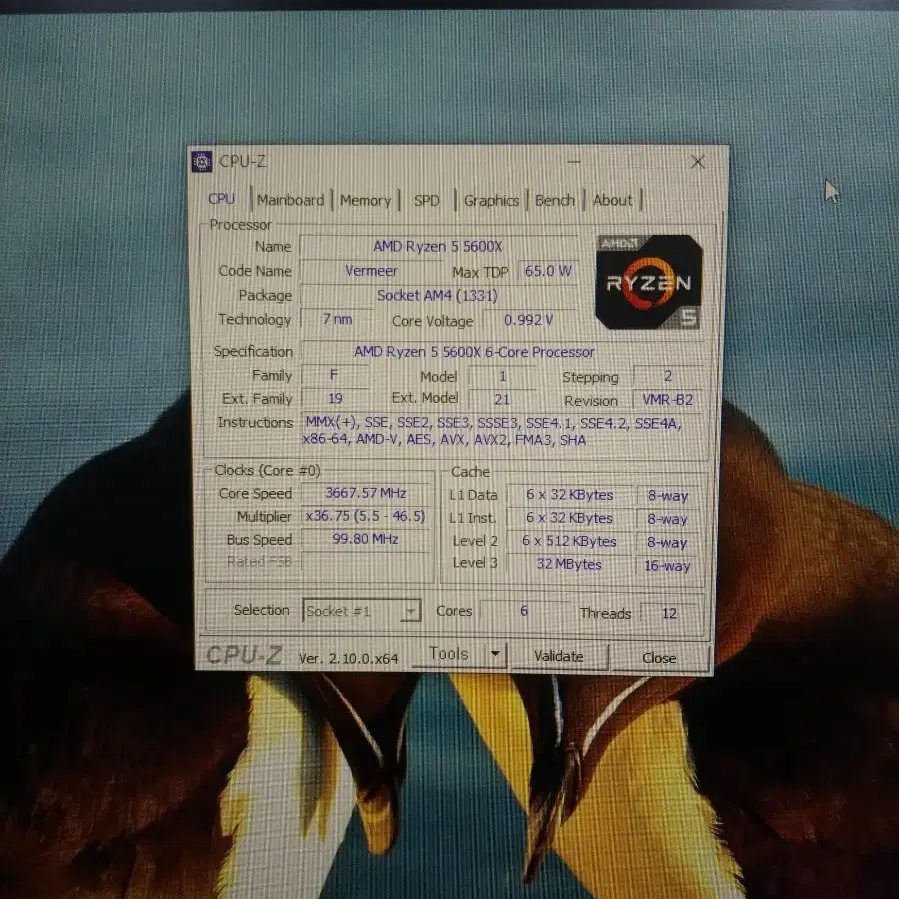Viewport: 899px width, 899px height.
Task: Open the SPD tab
Action: pos(427,201)
